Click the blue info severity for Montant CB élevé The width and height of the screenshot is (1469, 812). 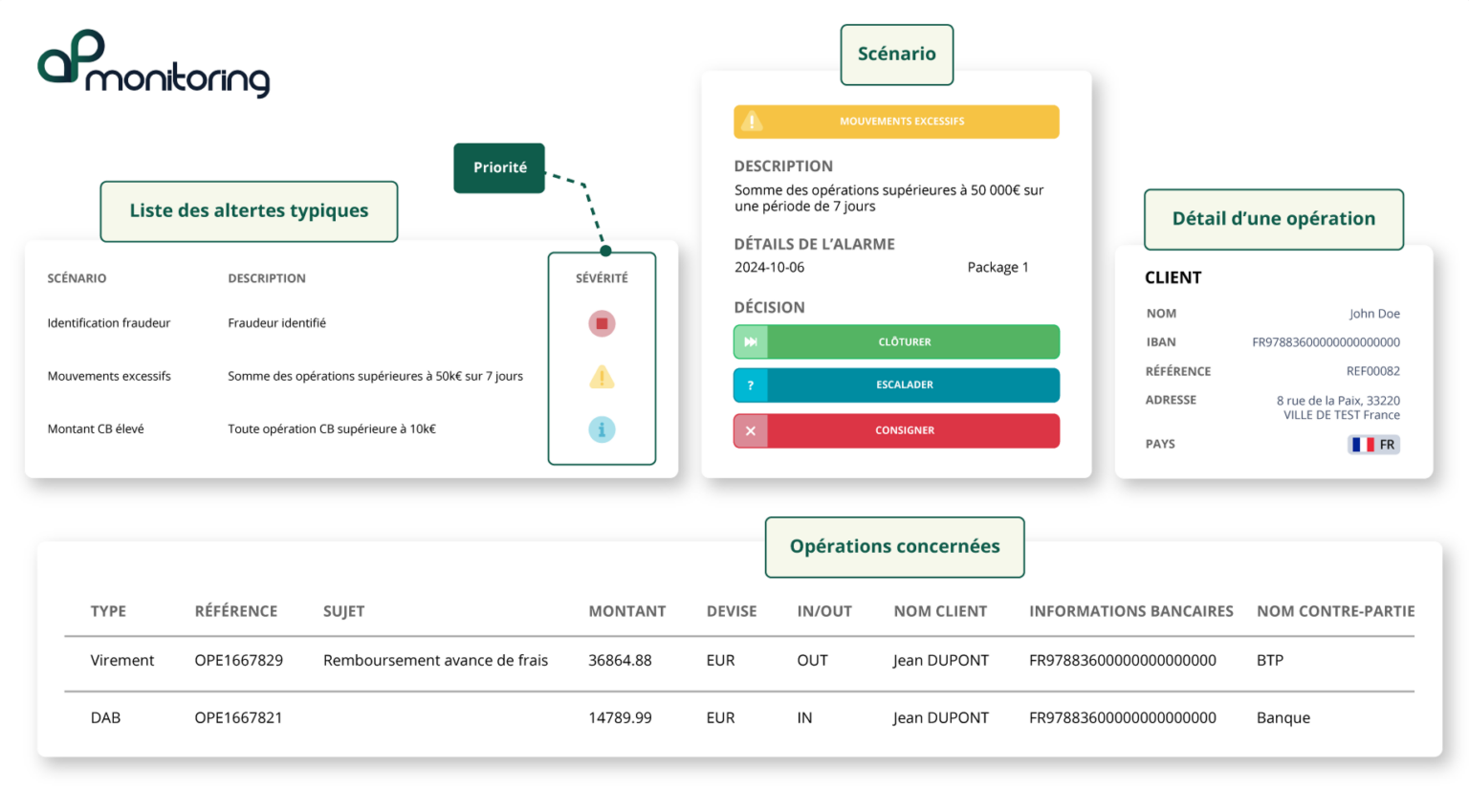602,429
